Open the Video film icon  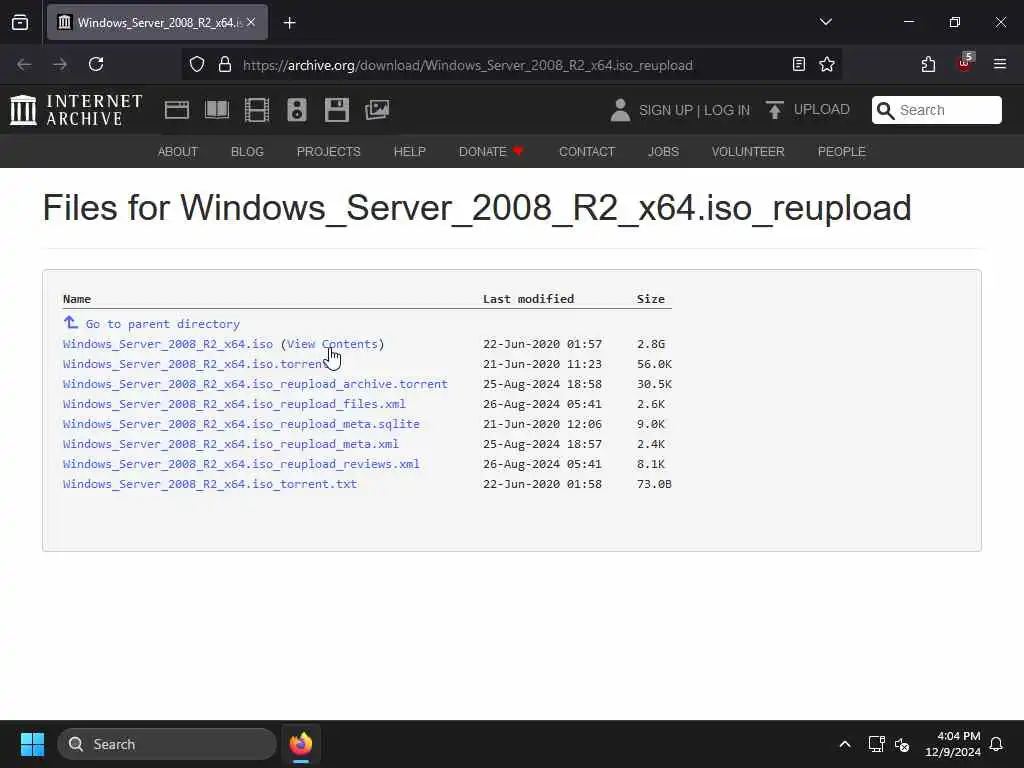[x=257, y=110]
